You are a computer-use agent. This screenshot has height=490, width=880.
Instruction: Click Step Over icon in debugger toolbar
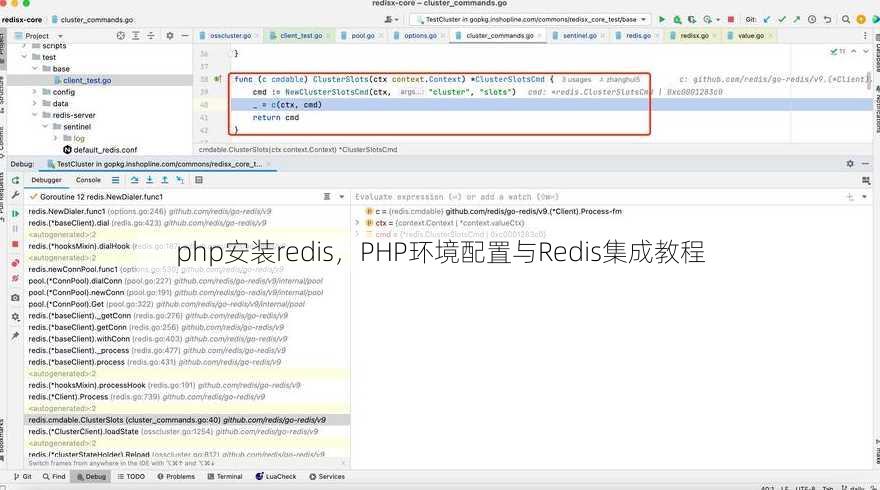tap(135, 180)
